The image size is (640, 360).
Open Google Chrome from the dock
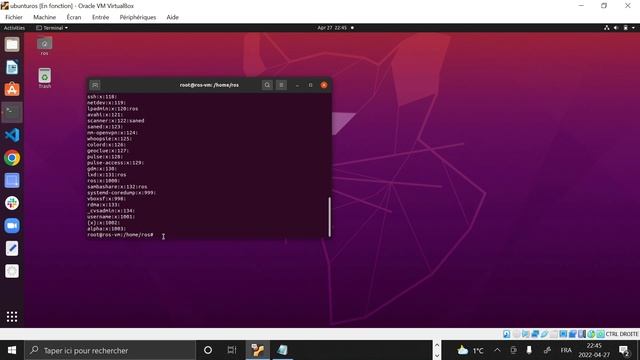coord(12,158)
